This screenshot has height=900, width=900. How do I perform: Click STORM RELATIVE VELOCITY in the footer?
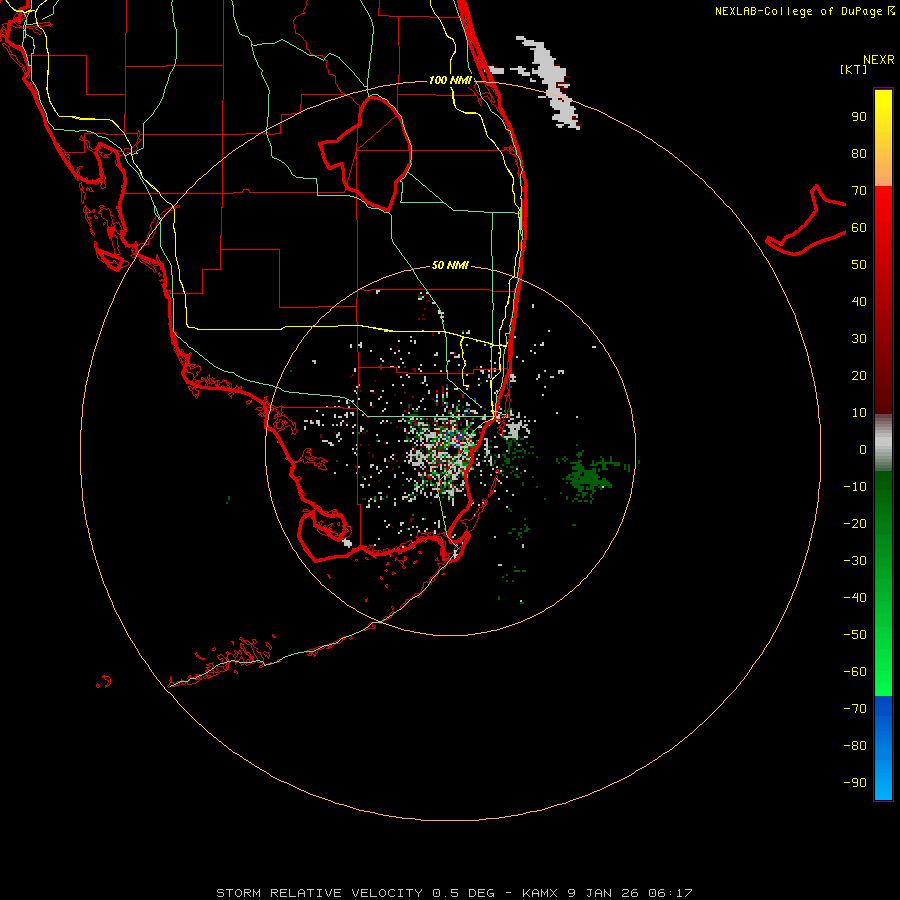tap(320, 893)
